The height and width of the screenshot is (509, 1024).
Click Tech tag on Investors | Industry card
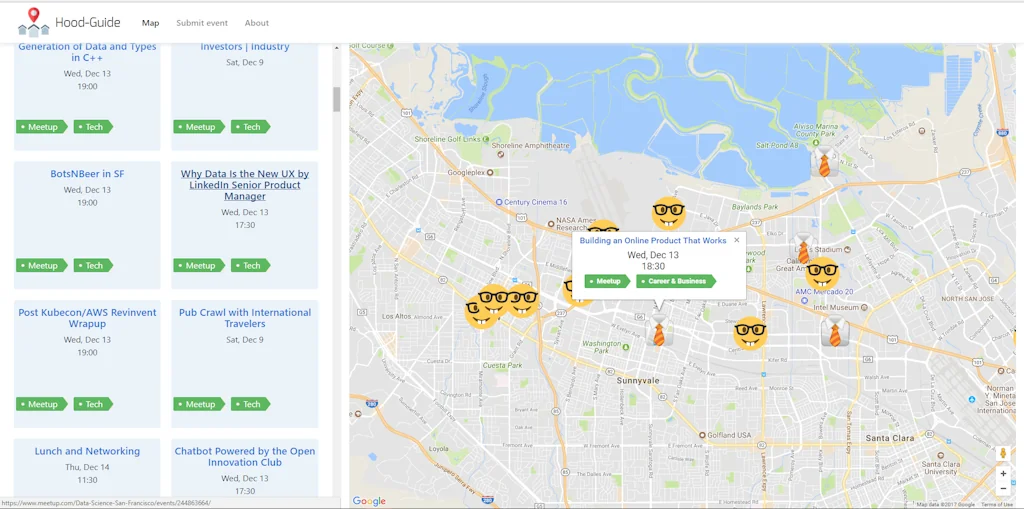(251, 127)
